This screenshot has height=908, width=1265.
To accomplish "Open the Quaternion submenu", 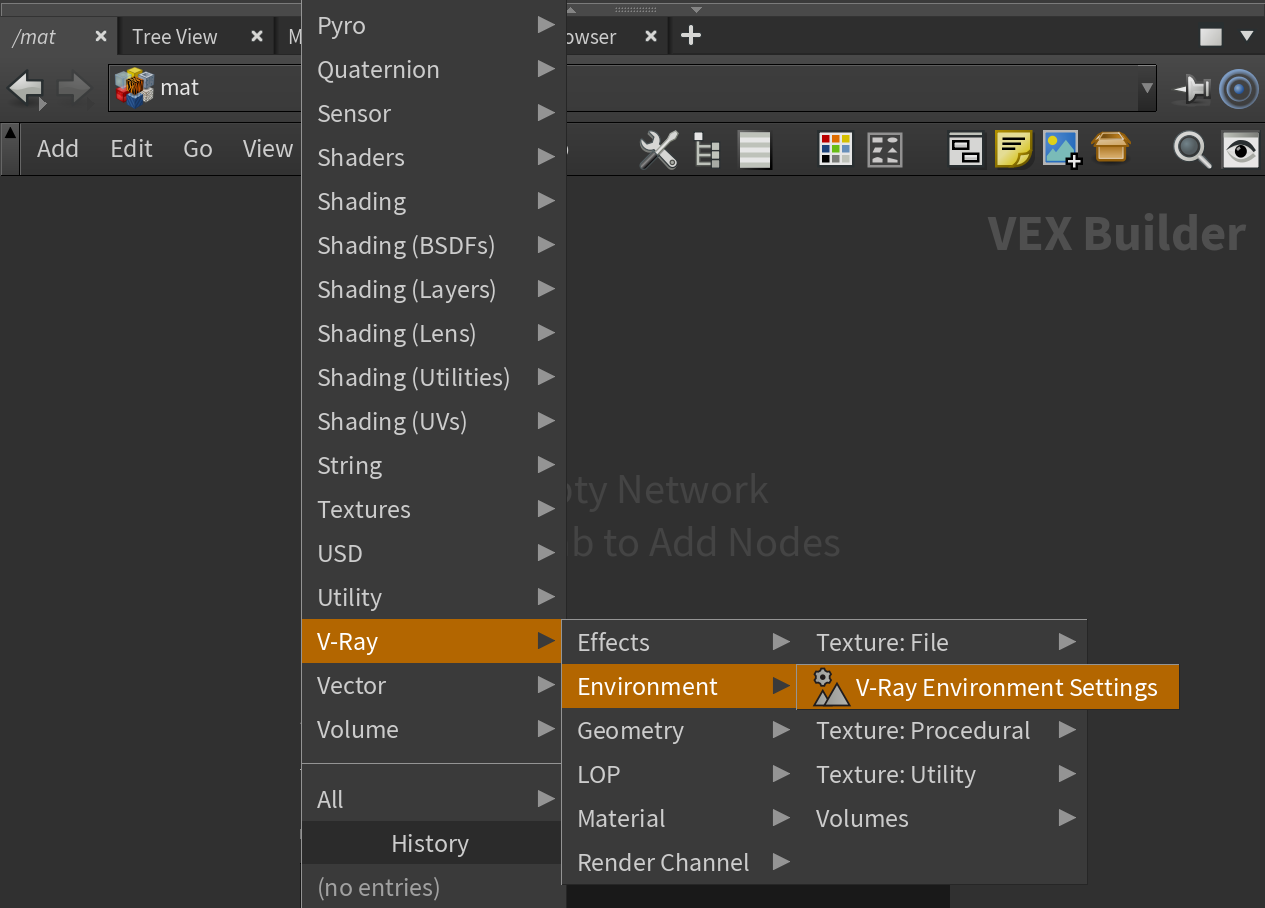I will (x=434, y=69).
